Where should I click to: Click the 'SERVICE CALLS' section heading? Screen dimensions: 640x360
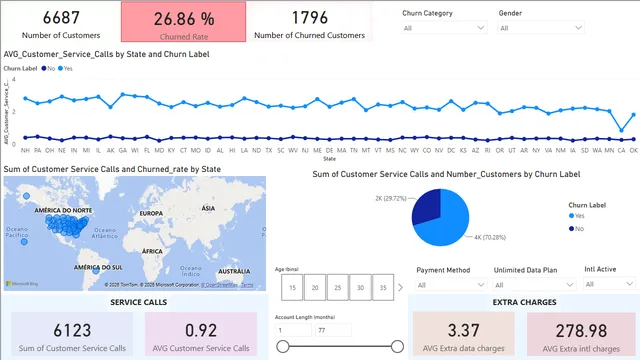pyautogui.click(x=138, y=302)
